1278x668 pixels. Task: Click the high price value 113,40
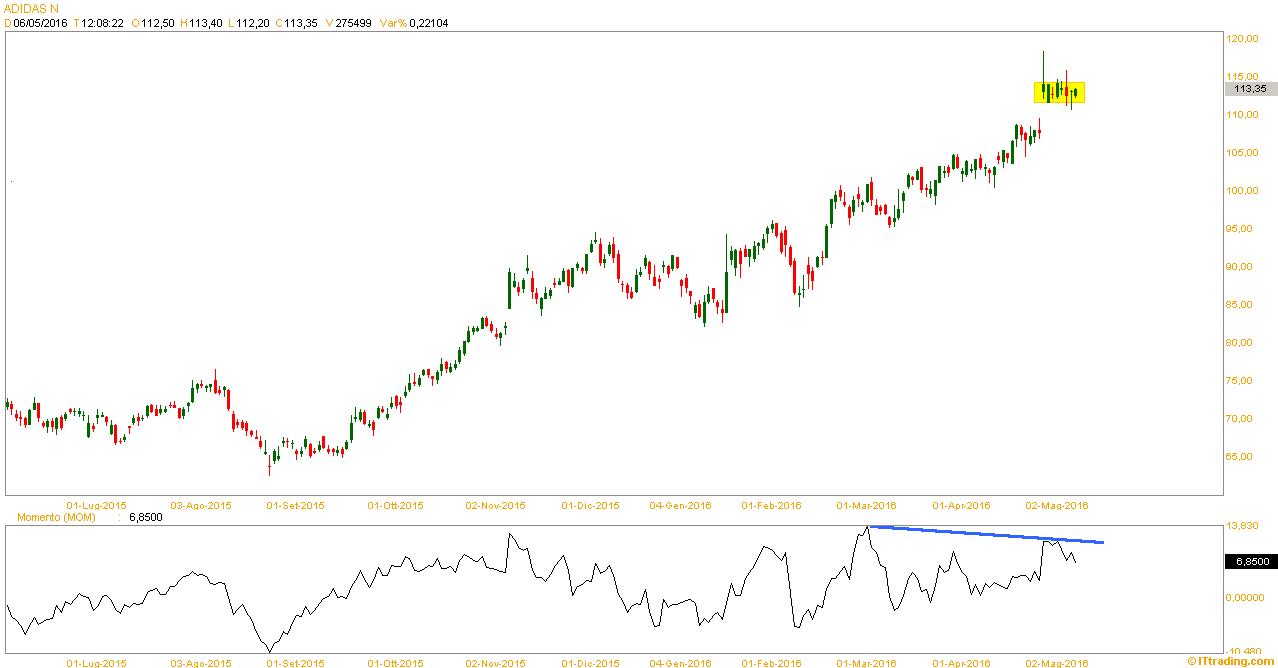click(x=205, y=23)
